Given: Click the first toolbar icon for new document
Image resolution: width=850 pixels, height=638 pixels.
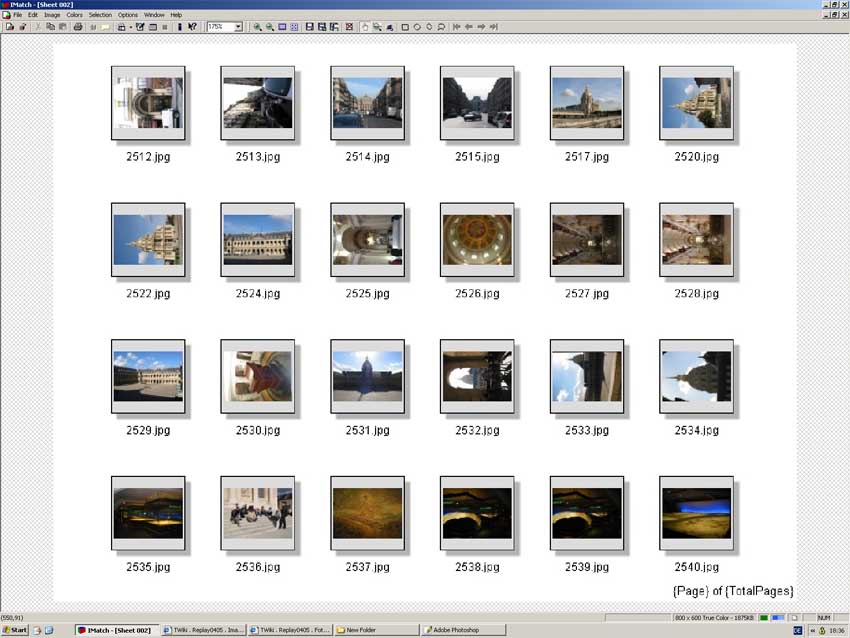Looking at the screenshot, I should [10, 27].
